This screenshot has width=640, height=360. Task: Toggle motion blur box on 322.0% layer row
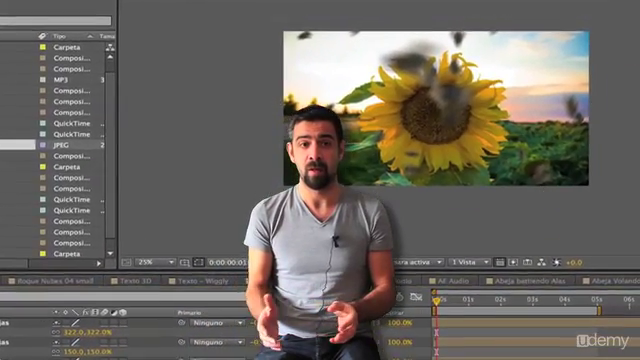pos(104,323)
